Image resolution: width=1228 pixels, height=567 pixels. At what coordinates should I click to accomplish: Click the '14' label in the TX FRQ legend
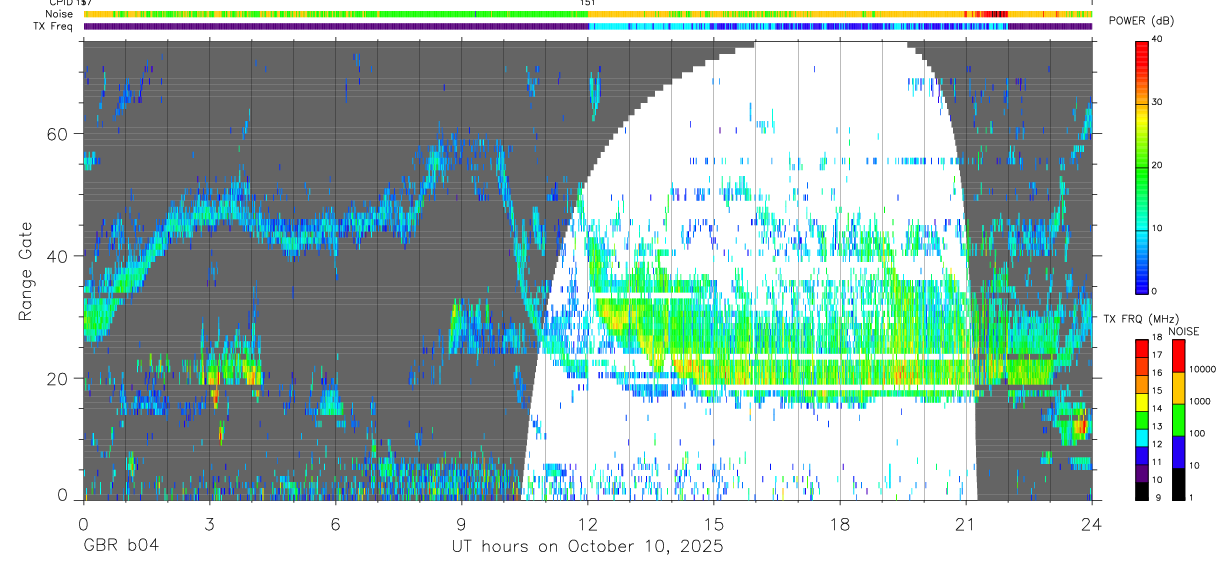1158,408
